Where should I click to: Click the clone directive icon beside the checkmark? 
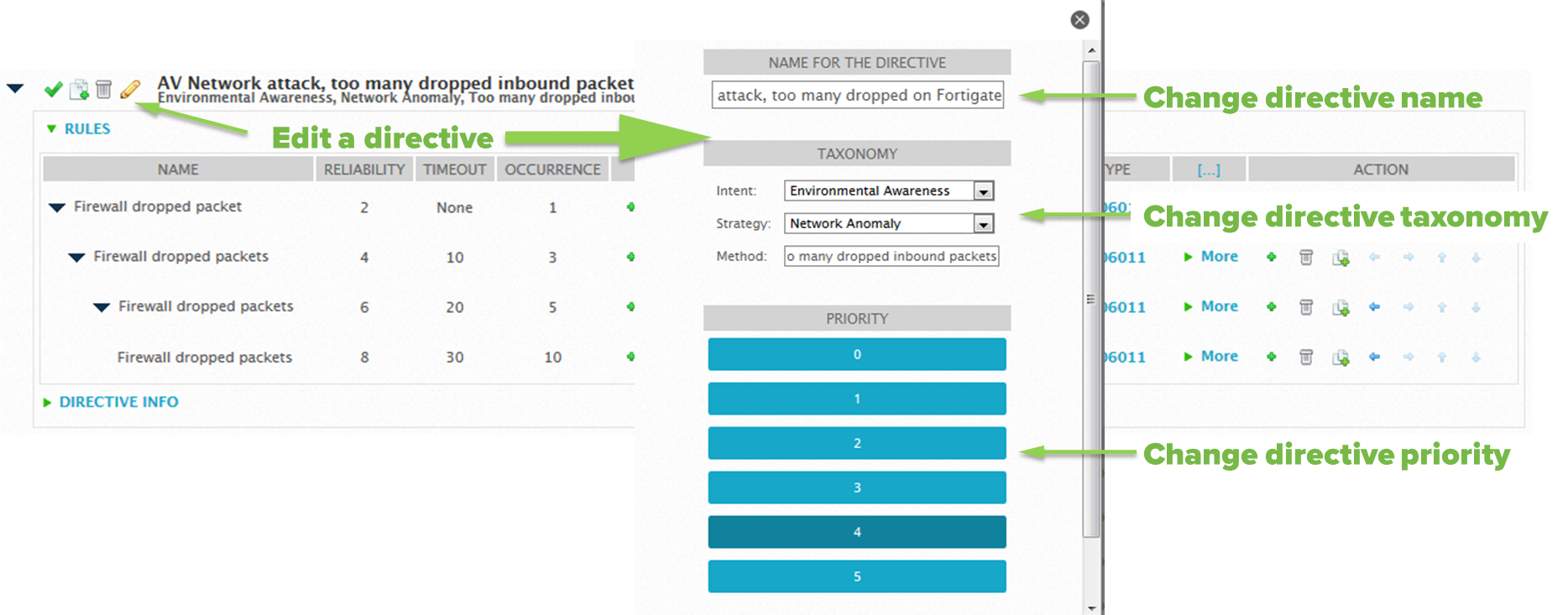[x=79, y=89]
